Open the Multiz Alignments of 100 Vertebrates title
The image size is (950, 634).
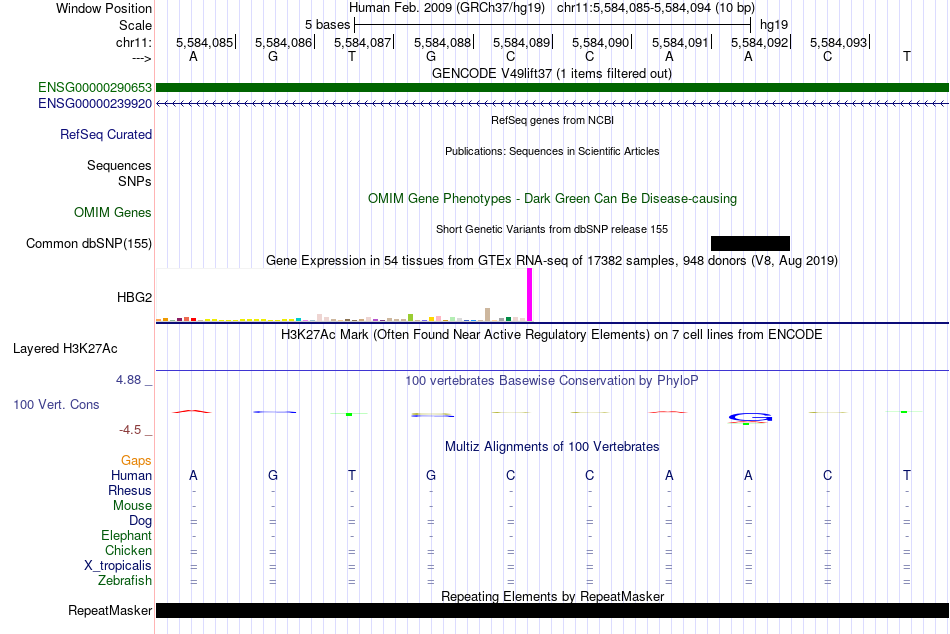click(x=552, y=447)
